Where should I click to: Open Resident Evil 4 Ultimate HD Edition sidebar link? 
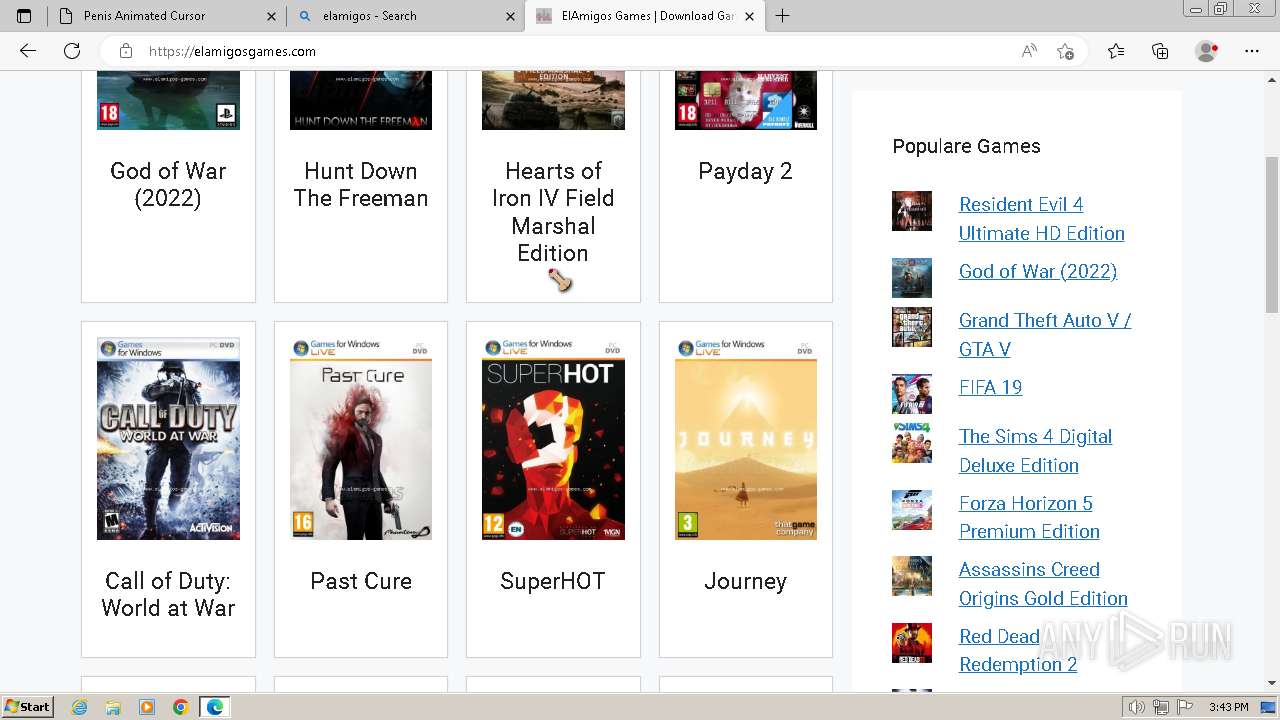pos(1041,218)
